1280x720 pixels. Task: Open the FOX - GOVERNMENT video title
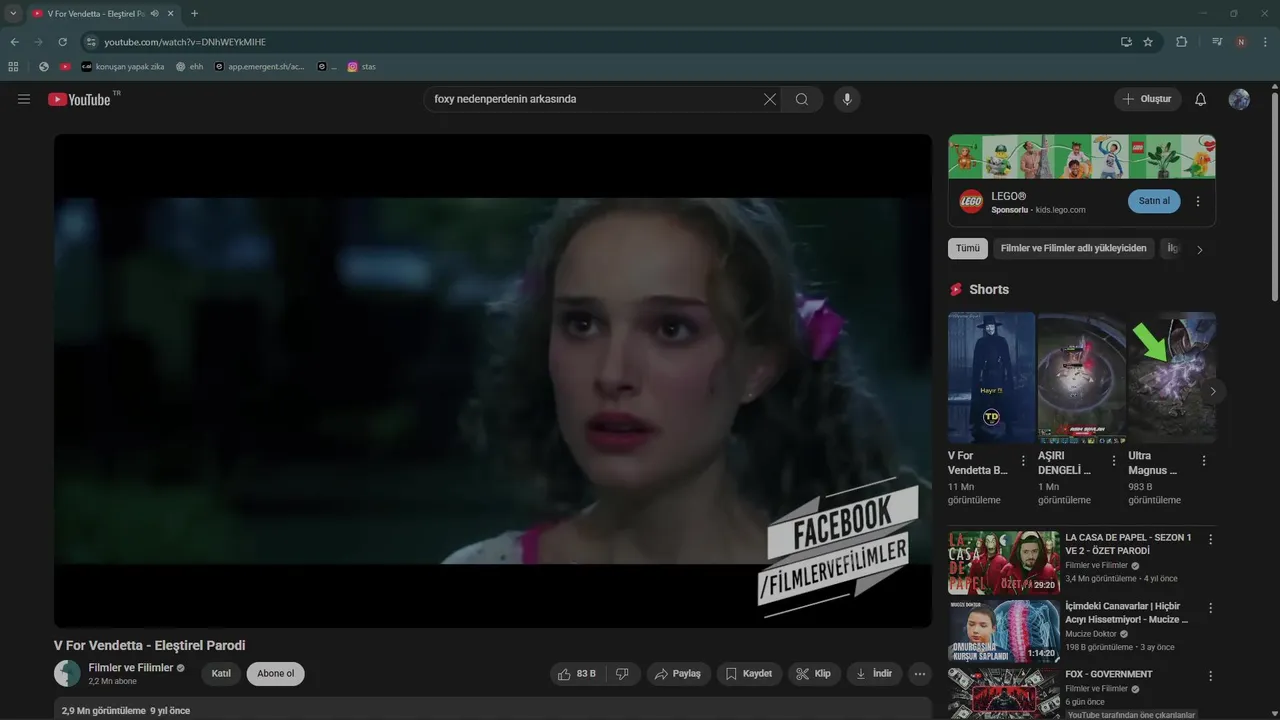[x=1109, y=674]
